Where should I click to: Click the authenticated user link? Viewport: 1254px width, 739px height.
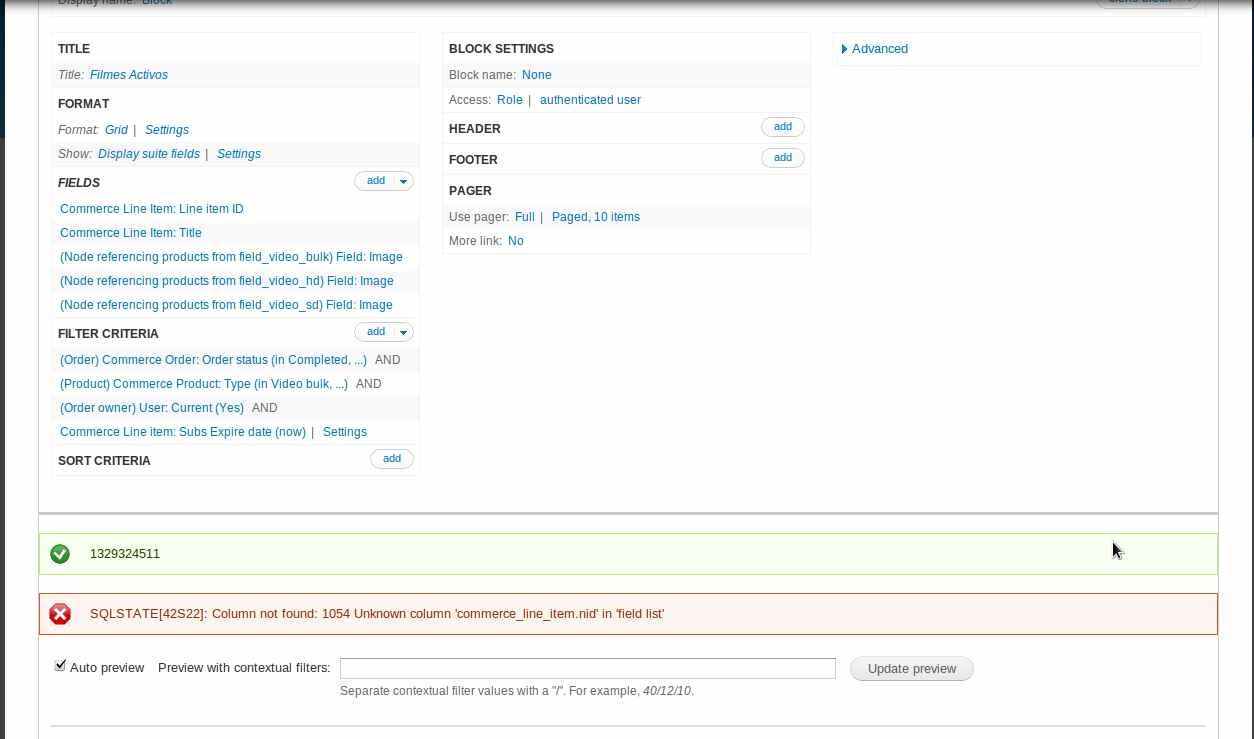click(590, 100)
